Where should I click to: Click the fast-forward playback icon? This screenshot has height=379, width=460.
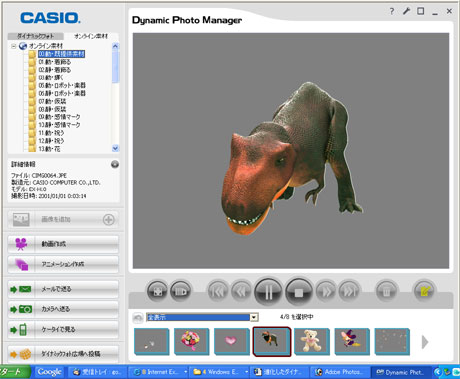tap(326, 292)
